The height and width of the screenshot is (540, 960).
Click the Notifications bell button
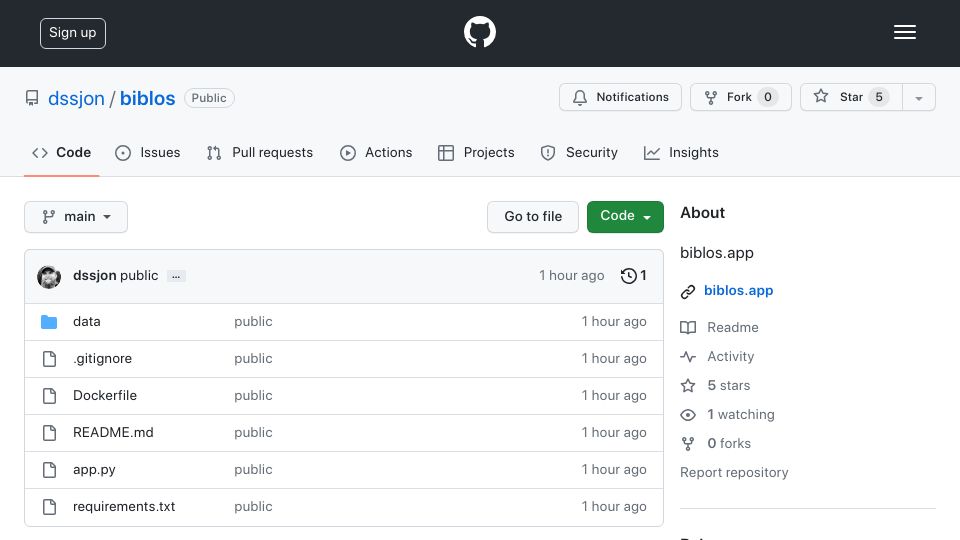[x=620, y=97]
